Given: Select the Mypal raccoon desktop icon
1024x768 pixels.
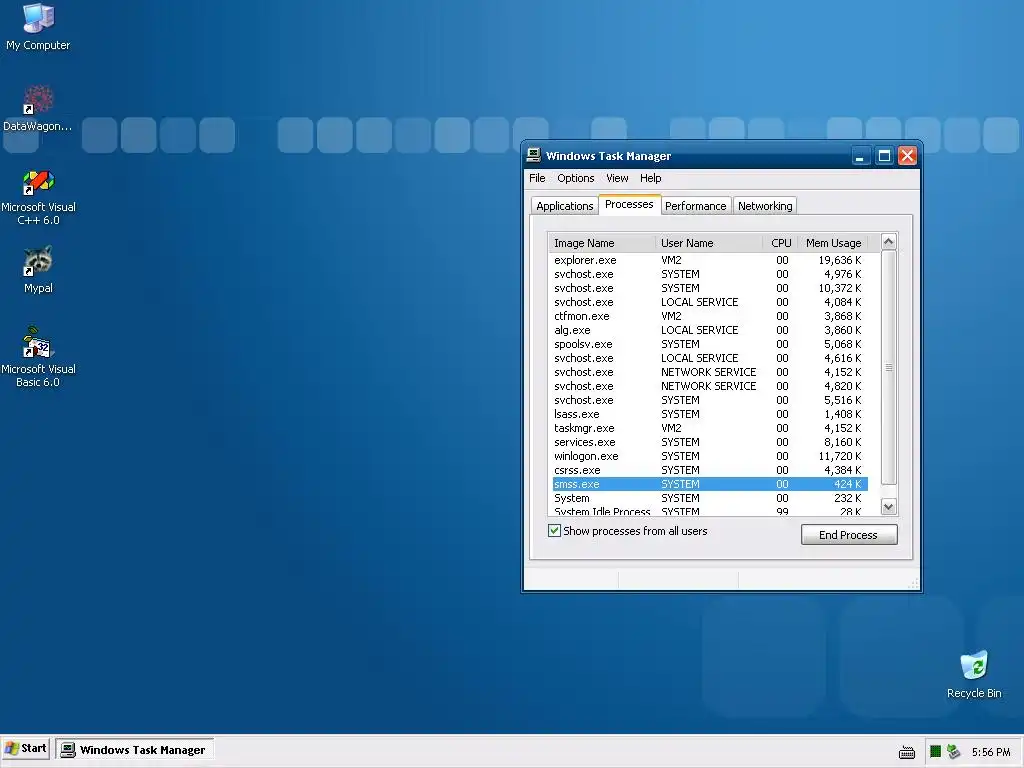Looking at the screenshot, I should (38, 270).
